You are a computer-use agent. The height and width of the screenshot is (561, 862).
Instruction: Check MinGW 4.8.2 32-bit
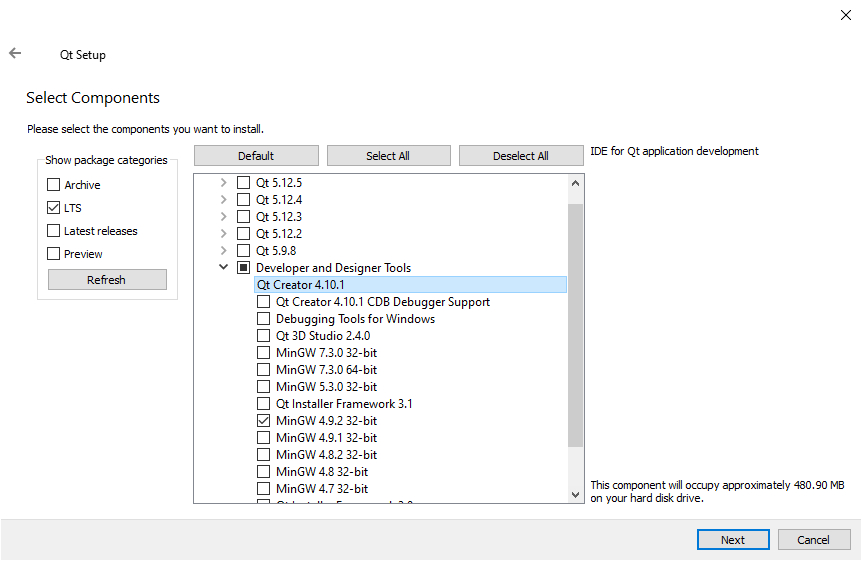coord(263,455)
